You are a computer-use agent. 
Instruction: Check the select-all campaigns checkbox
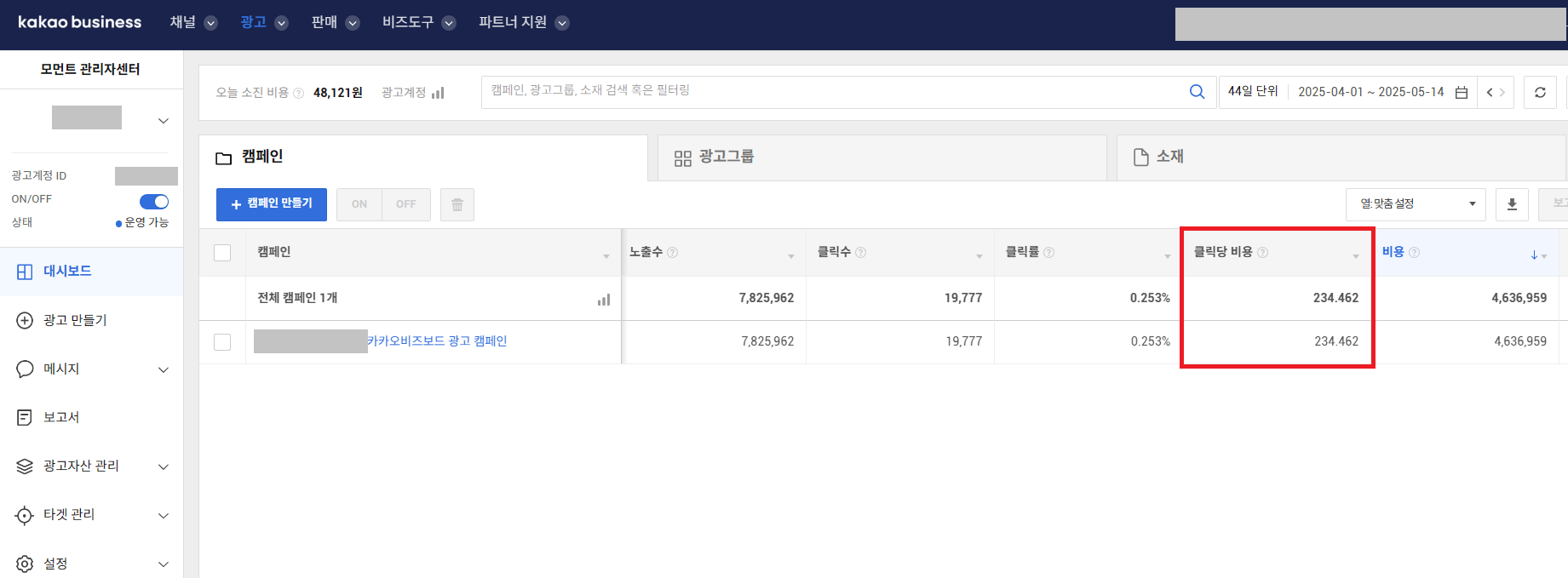tap(222, 253)
